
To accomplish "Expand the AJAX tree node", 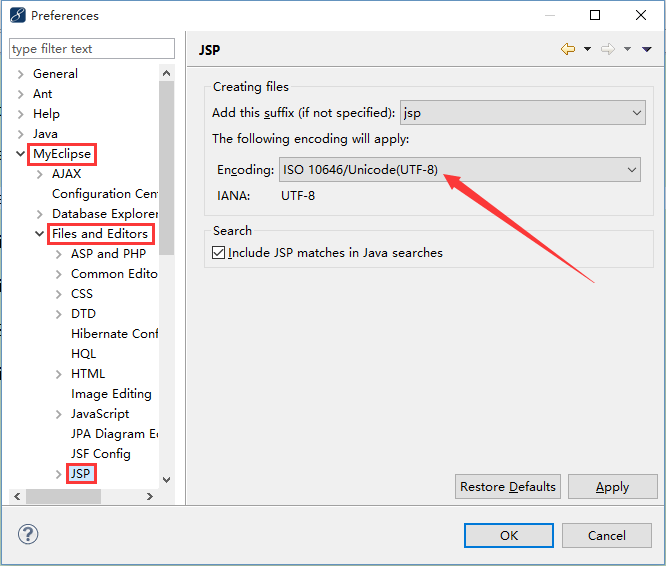I will 40,174.
